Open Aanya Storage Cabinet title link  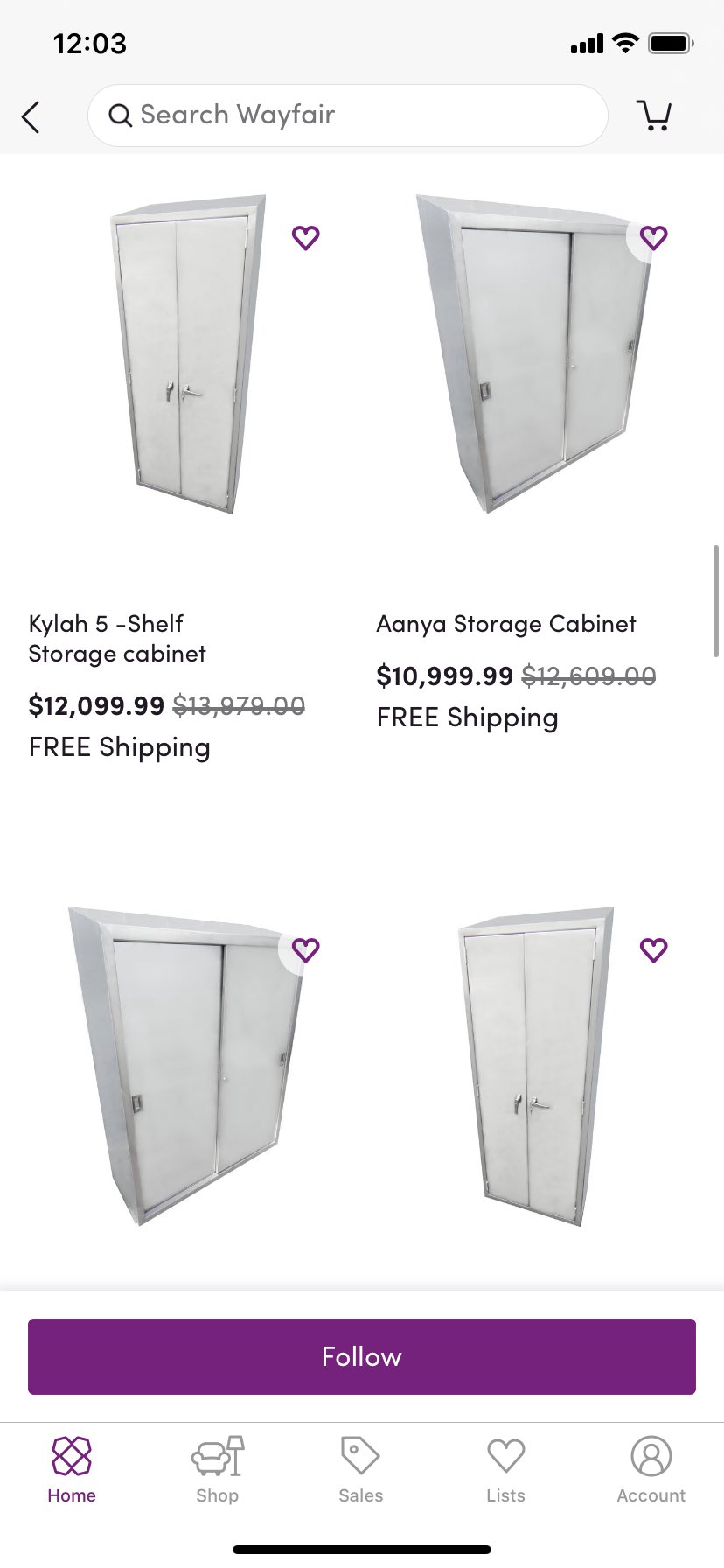[x=506, y=624]
